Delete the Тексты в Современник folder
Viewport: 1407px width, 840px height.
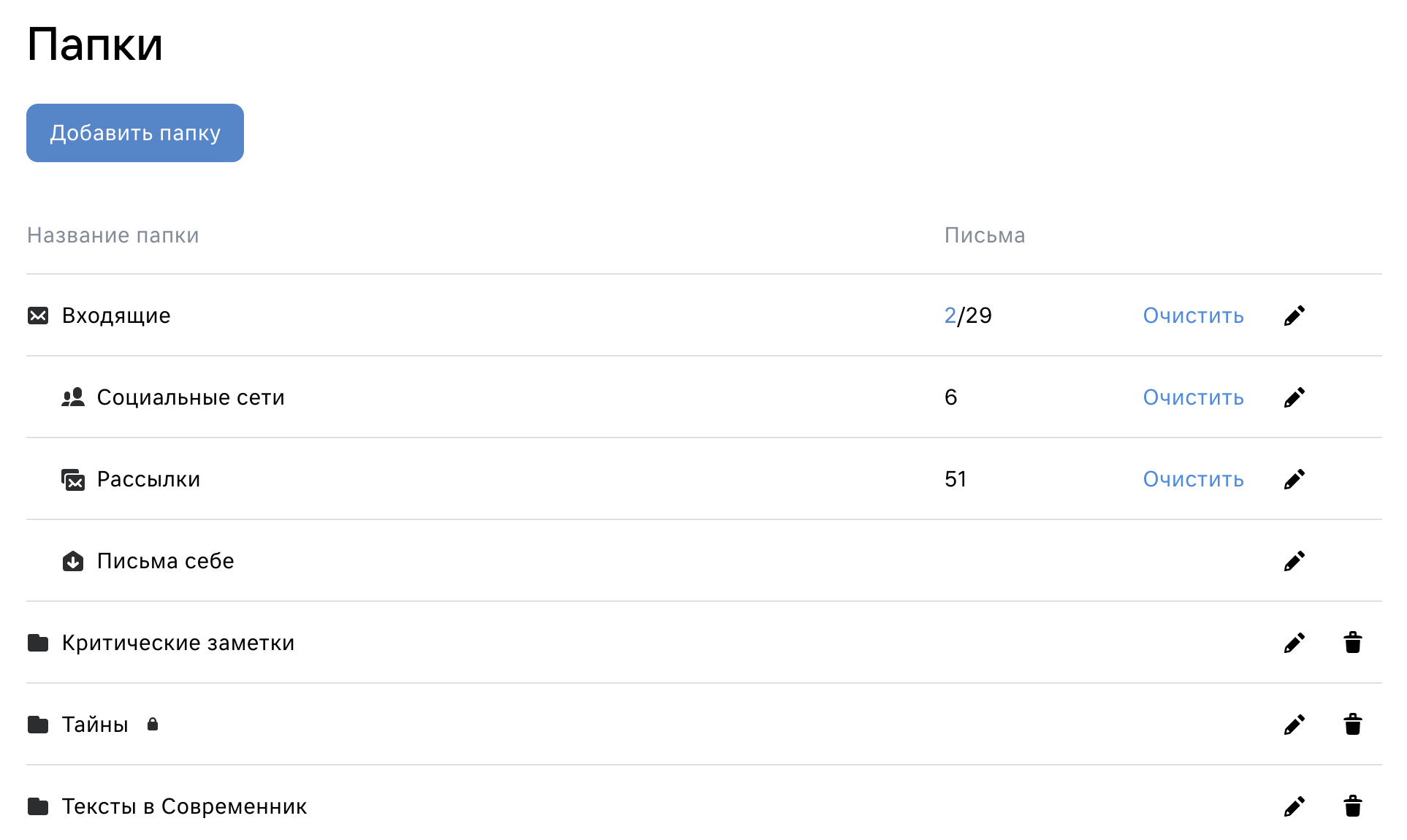(x=1352, y=806)
